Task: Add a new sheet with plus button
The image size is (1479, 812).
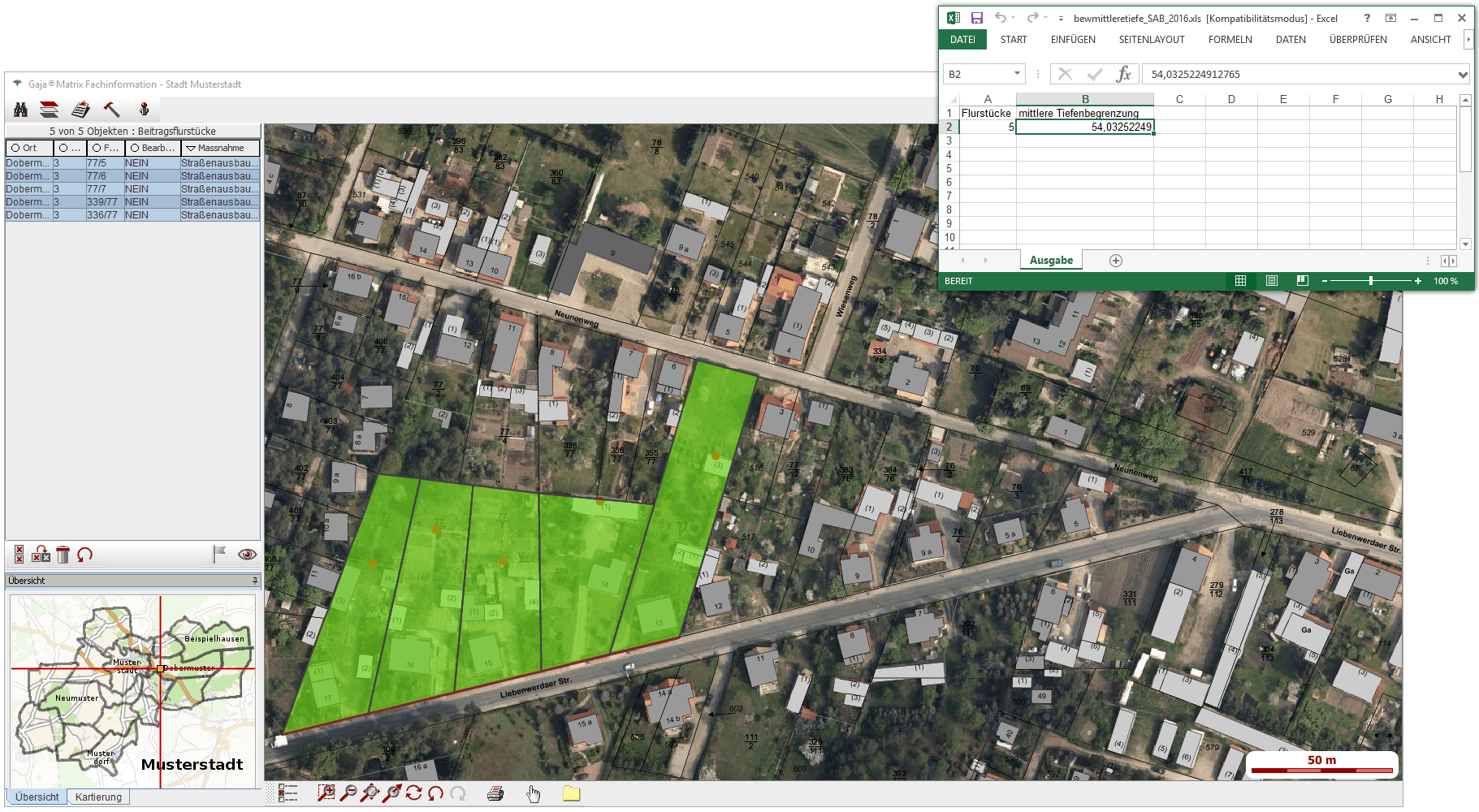Action: (x=1116, y=261)
